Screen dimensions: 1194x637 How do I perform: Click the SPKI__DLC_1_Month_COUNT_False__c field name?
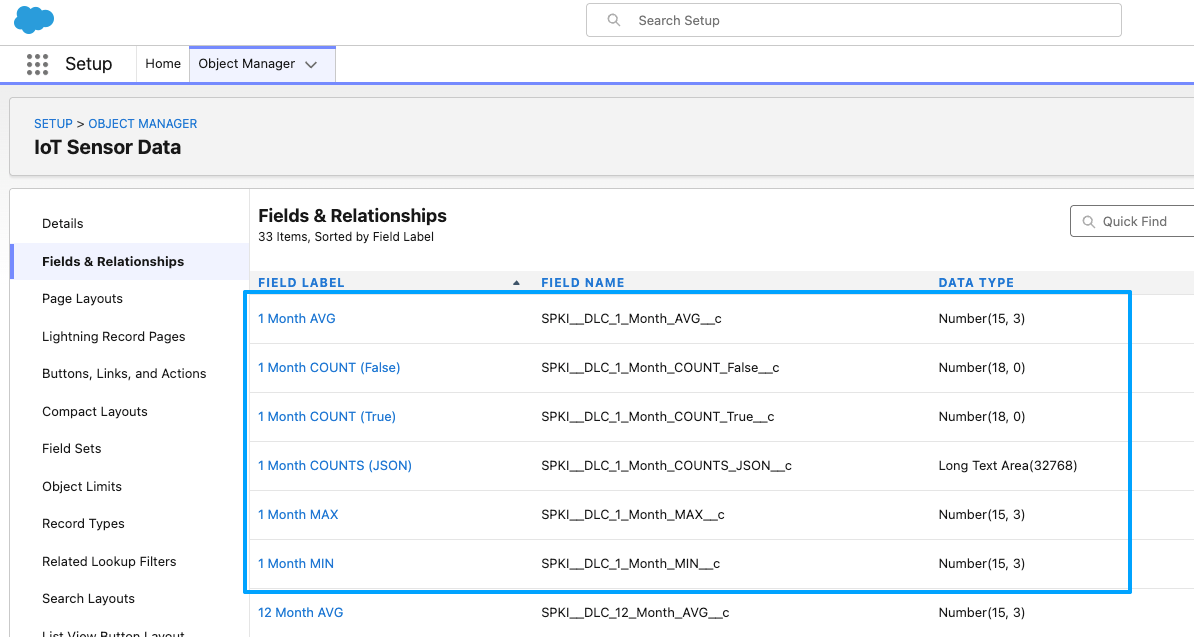pyautogui.click(x=660, y=368)
